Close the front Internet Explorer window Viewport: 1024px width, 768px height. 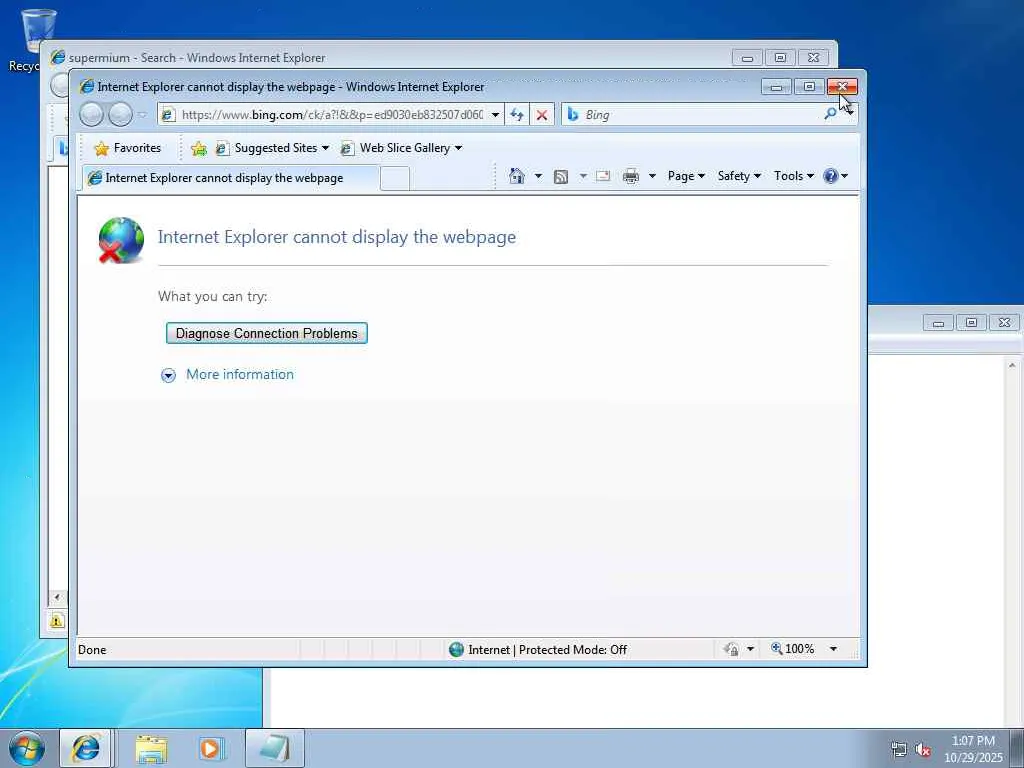[842, 87]
